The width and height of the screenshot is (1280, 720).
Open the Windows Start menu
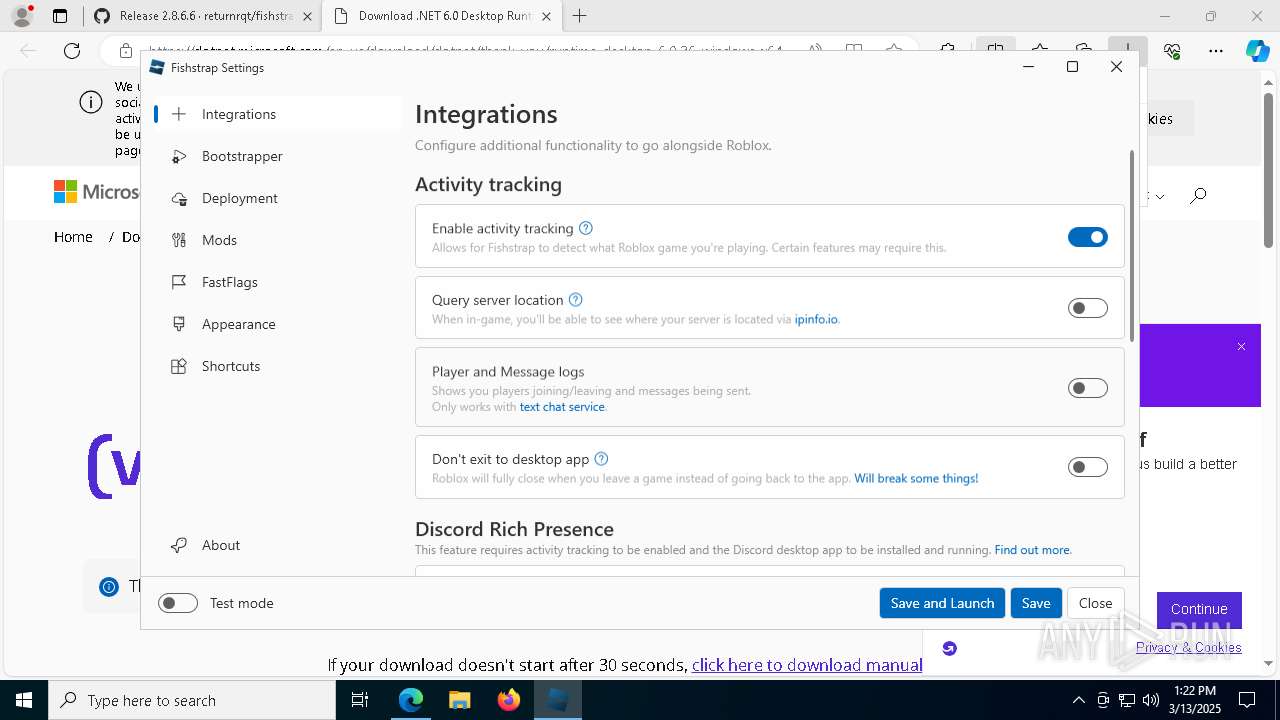(24, 700)
